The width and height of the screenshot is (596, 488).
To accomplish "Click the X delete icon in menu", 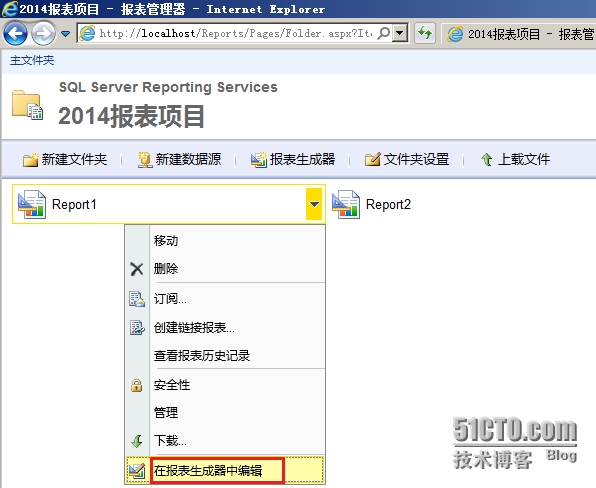I will point(137,269).
